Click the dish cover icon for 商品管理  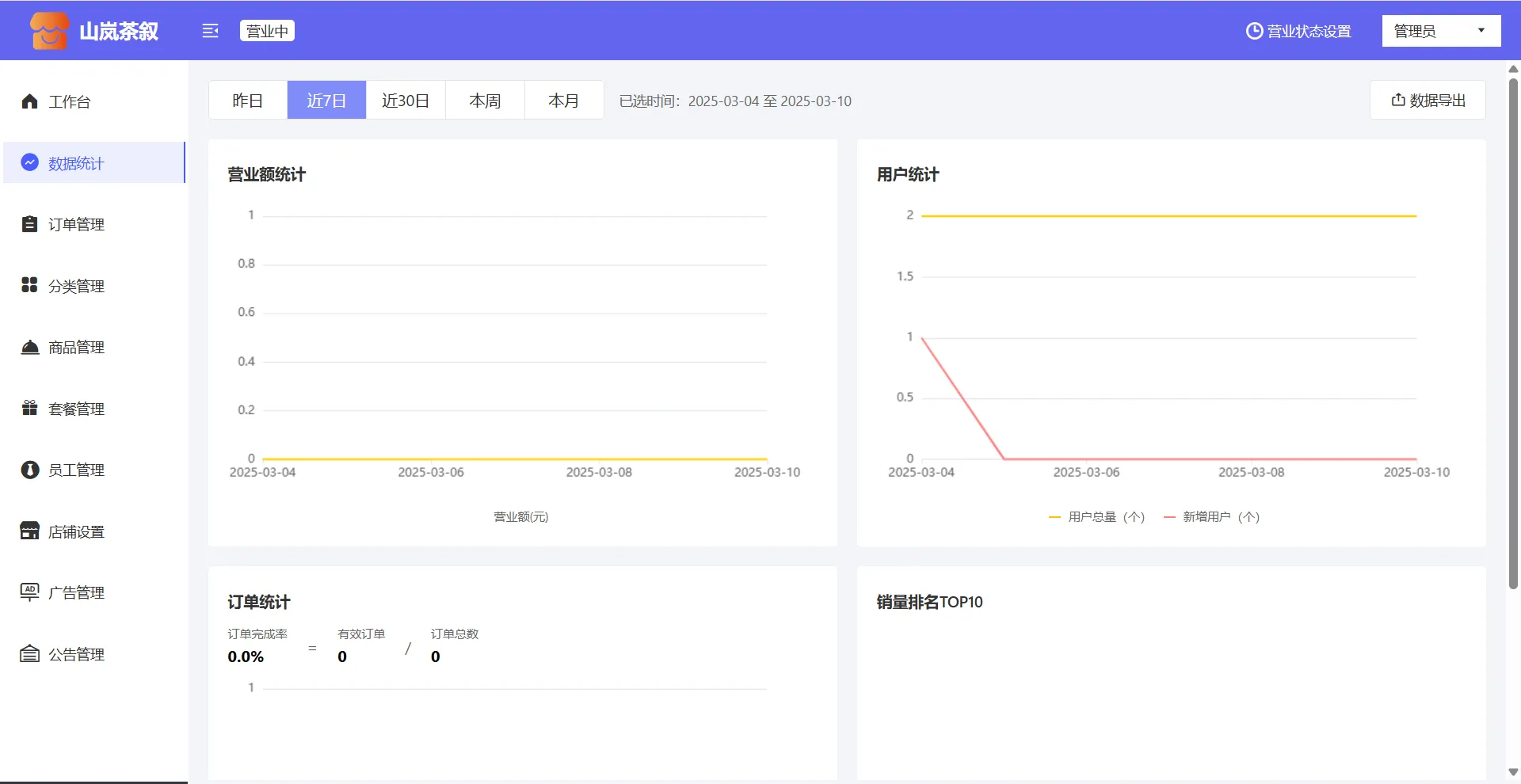pos(29,347)
